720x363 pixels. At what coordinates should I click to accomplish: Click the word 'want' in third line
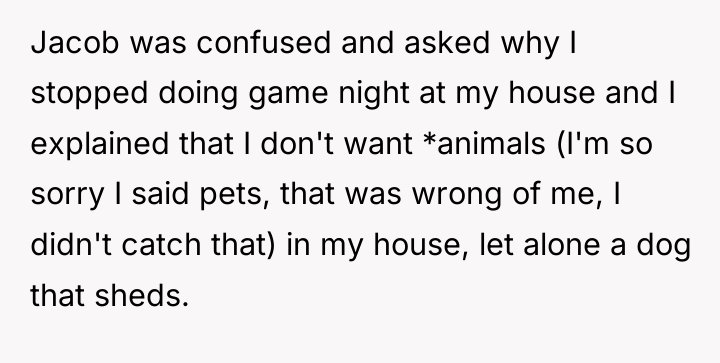pyautogui.click(x=378, y=143)
